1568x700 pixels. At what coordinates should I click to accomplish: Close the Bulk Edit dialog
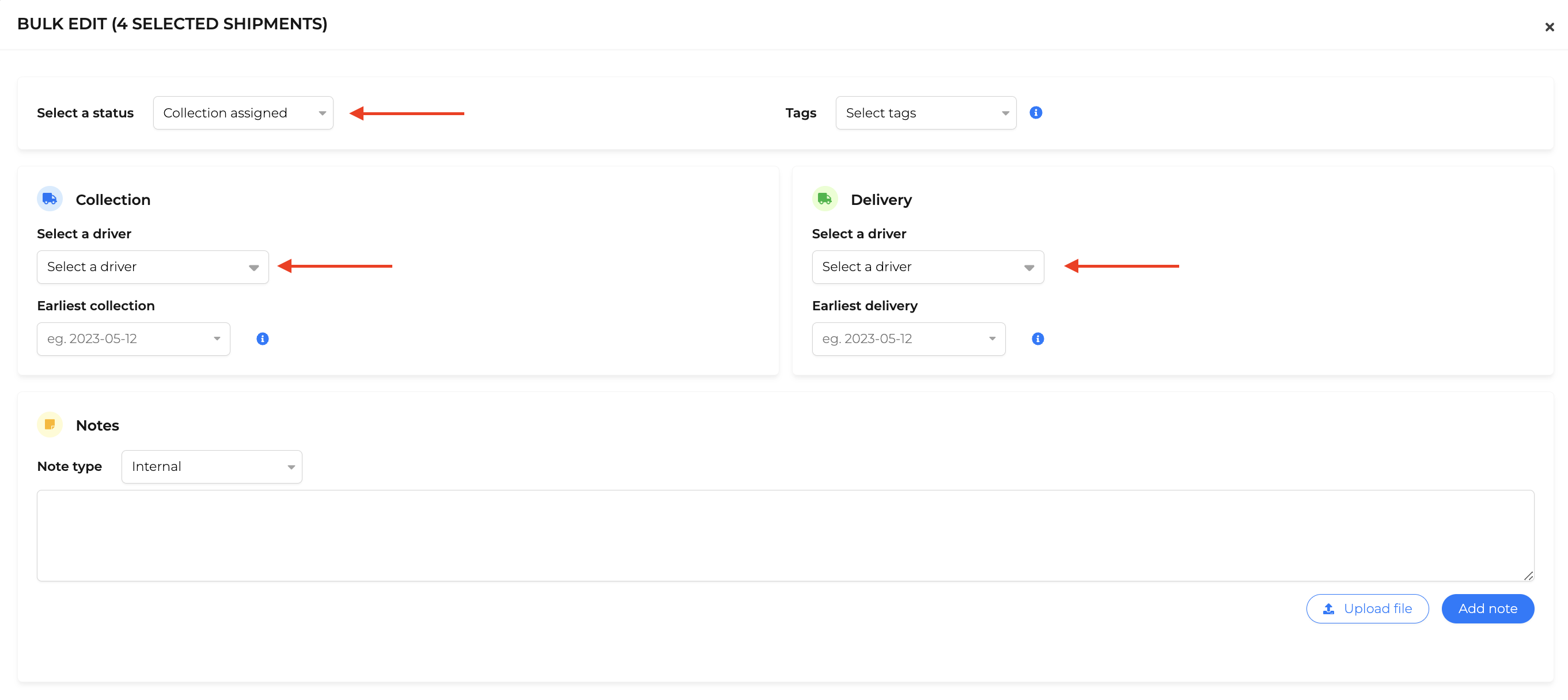click(x=1549, y=28)
